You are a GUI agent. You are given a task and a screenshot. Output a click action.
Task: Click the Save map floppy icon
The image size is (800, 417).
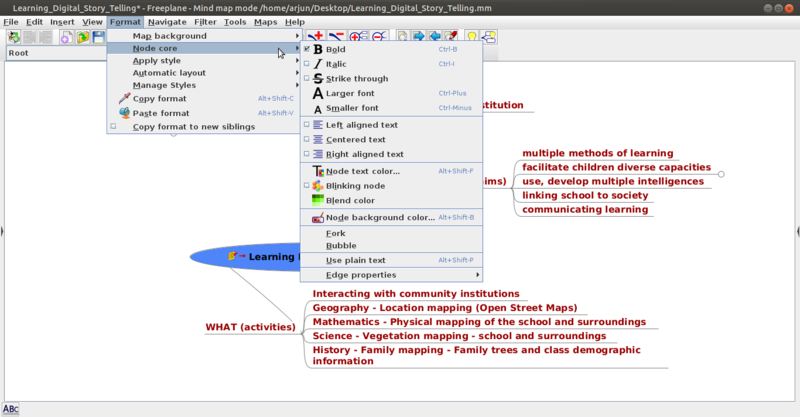click(99, 37)
